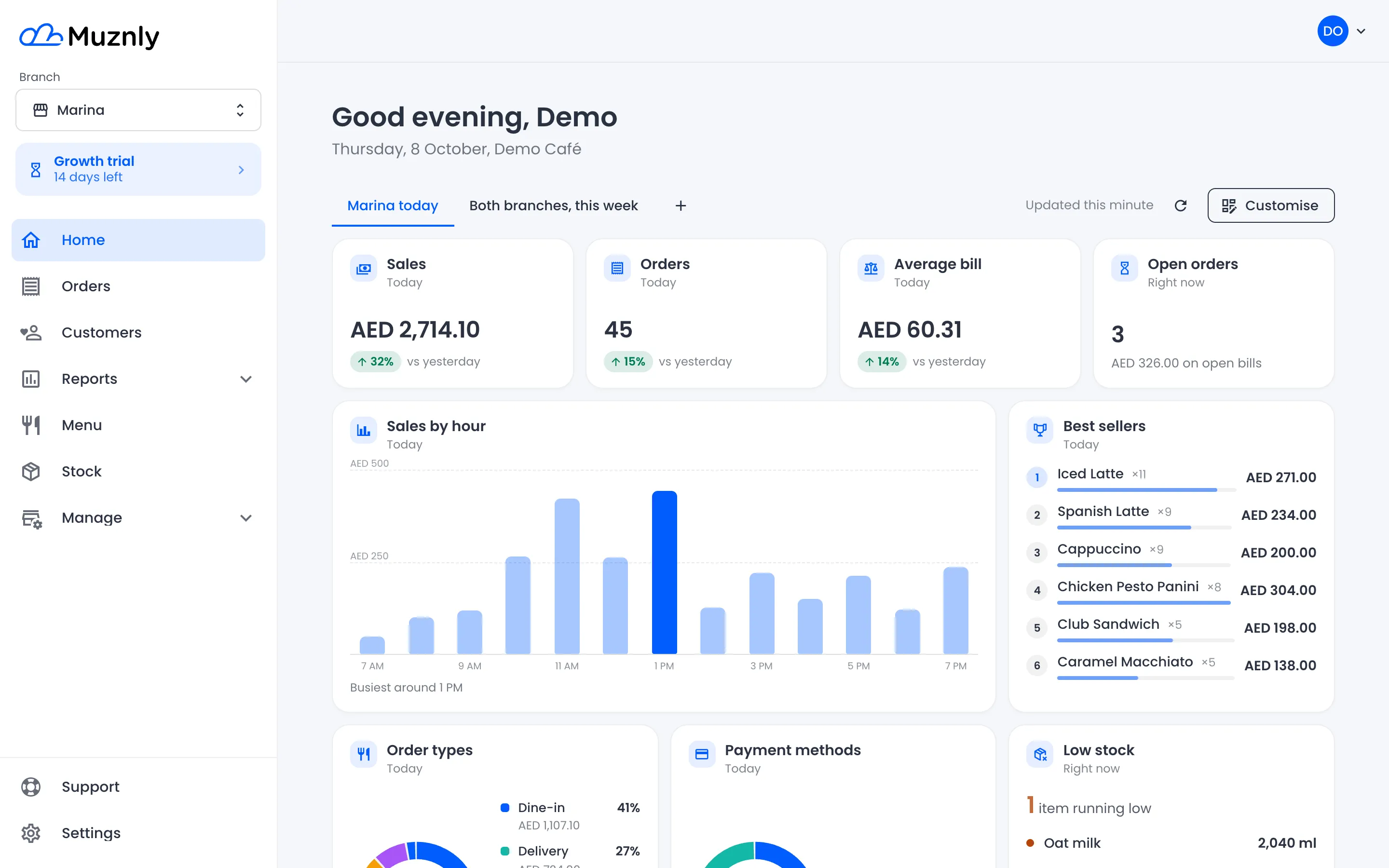Click the Low stock box icon
1389x868 pixels.
tap(1039, 754)
